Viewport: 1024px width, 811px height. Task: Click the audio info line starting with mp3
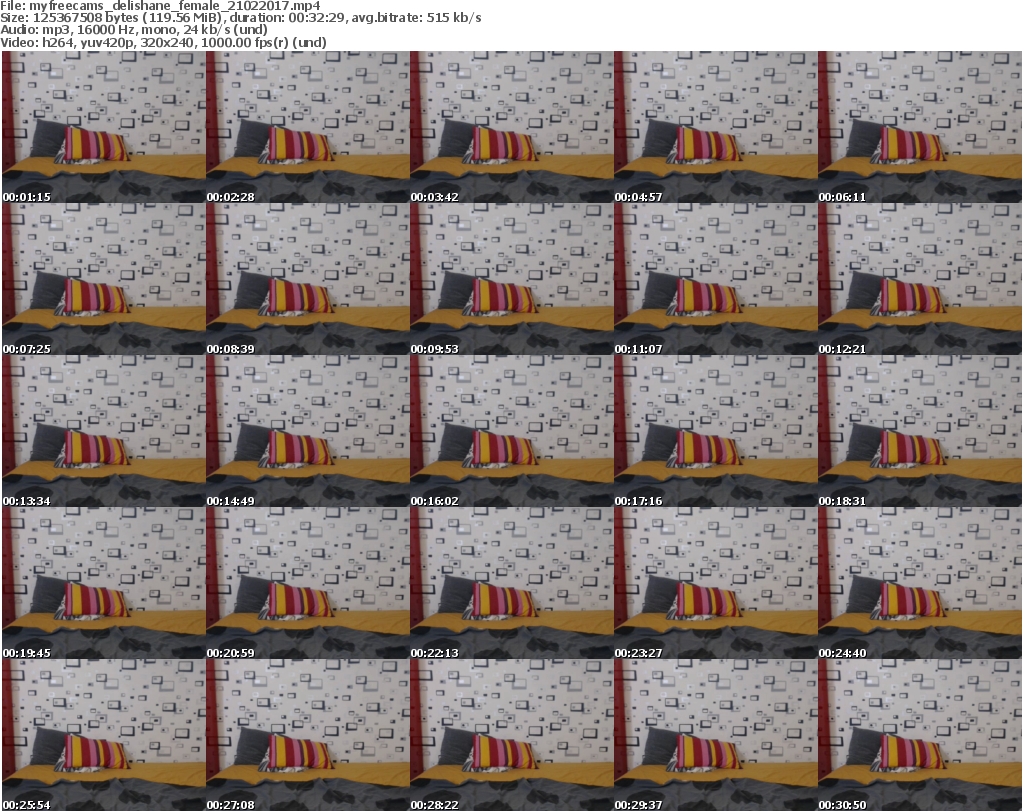point(134,30)
